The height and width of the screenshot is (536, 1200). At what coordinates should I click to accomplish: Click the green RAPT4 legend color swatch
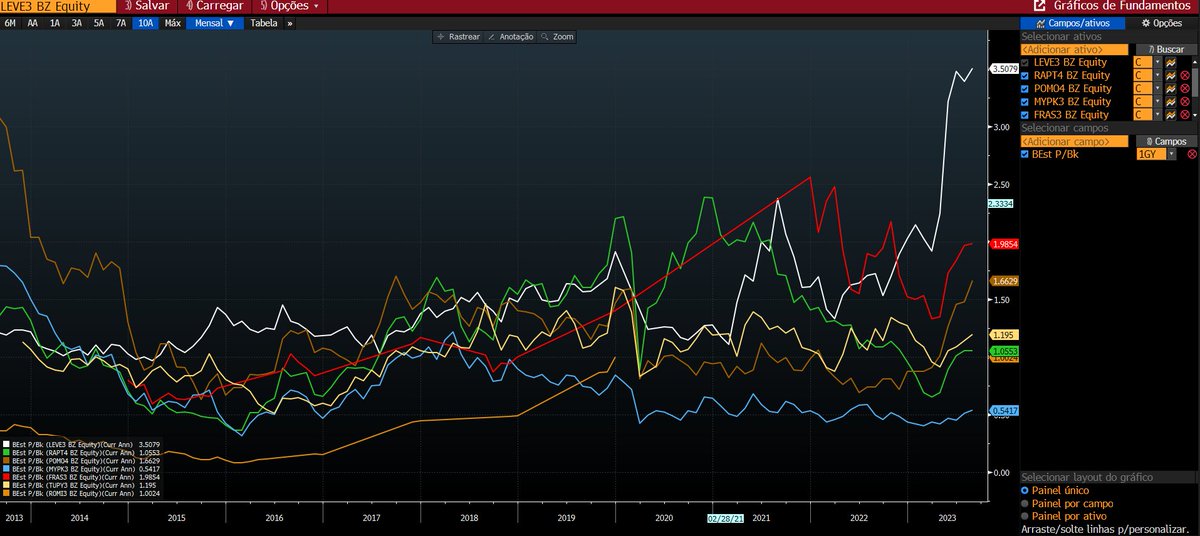coord(6,452)
